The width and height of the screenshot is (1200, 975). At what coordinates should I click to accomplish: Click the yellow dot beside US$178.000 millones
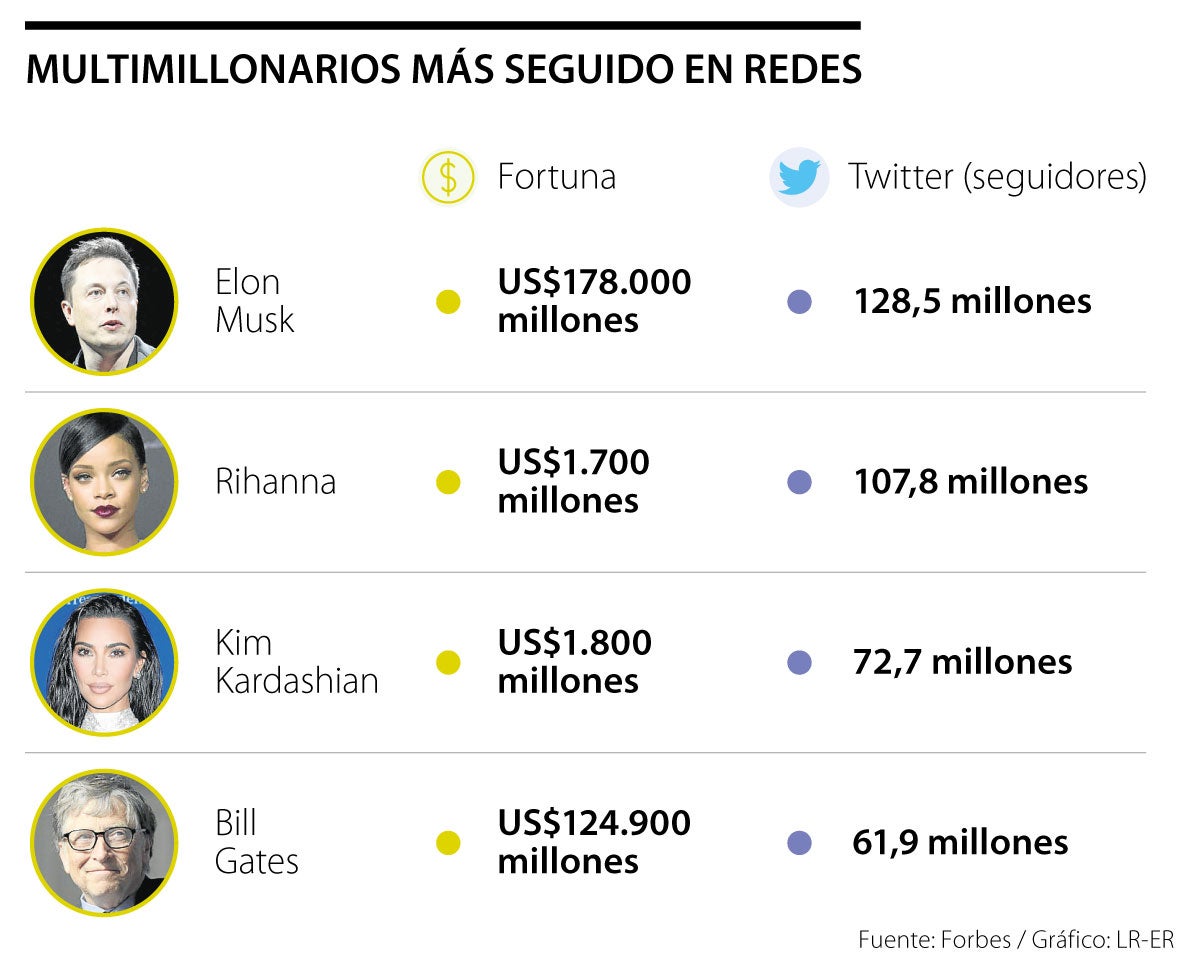(449, 302)
